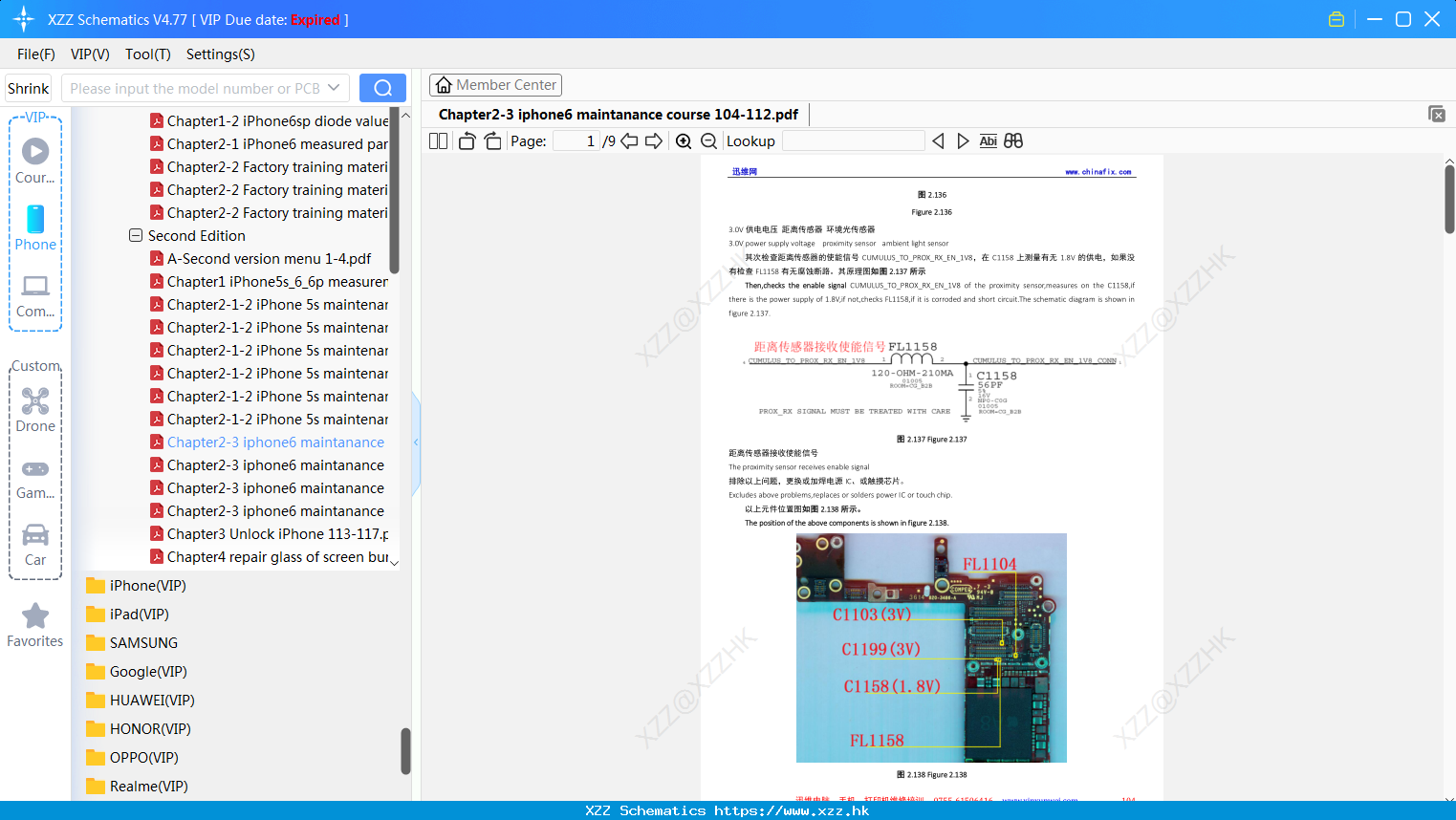
Task: Select the highlighted Chapter2-3 iphone6 maintanance item
Action: 267,442
